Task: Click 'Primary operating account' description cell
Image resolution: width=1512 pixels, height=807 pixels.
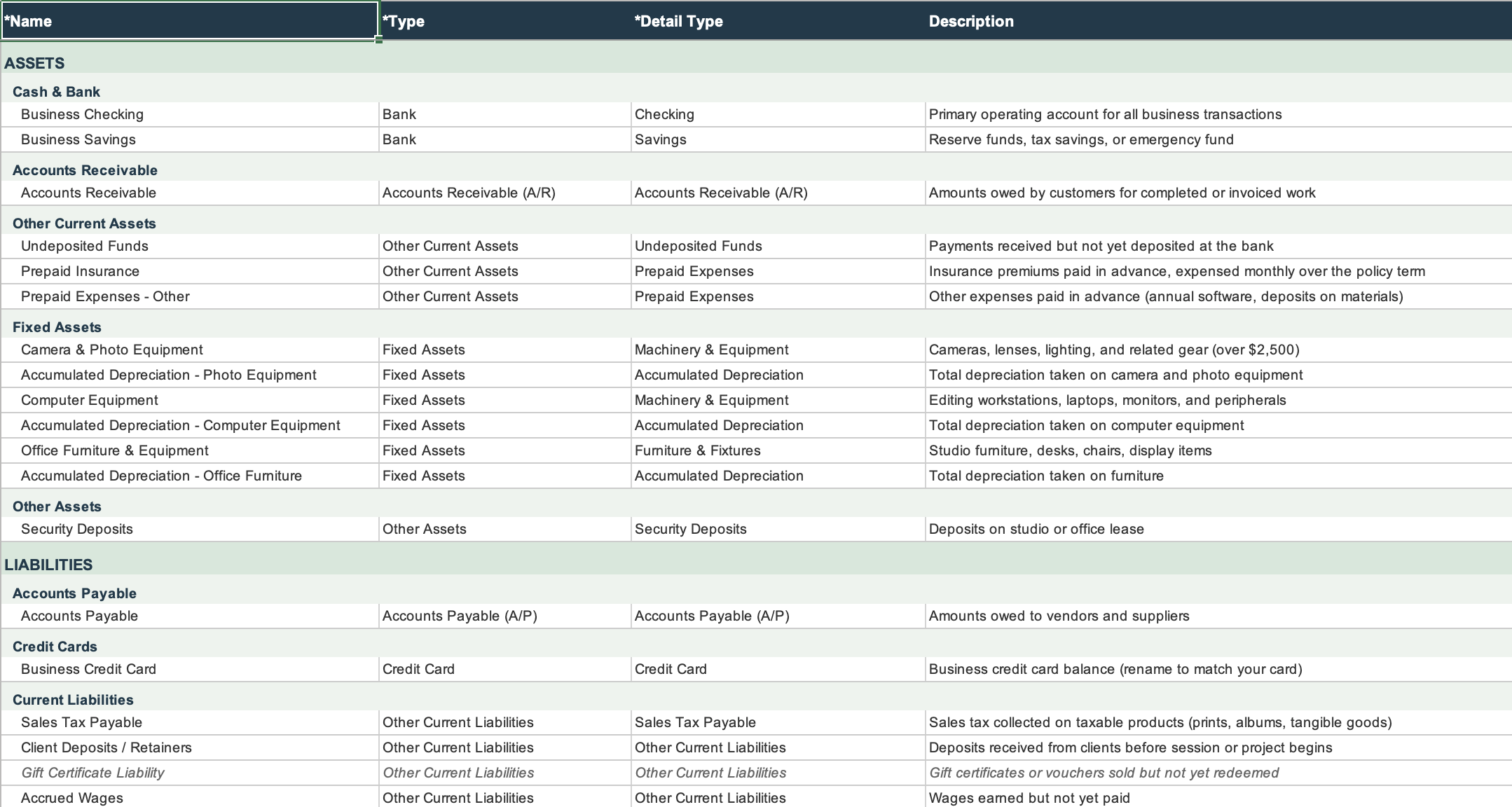Action: [1218, 114]
